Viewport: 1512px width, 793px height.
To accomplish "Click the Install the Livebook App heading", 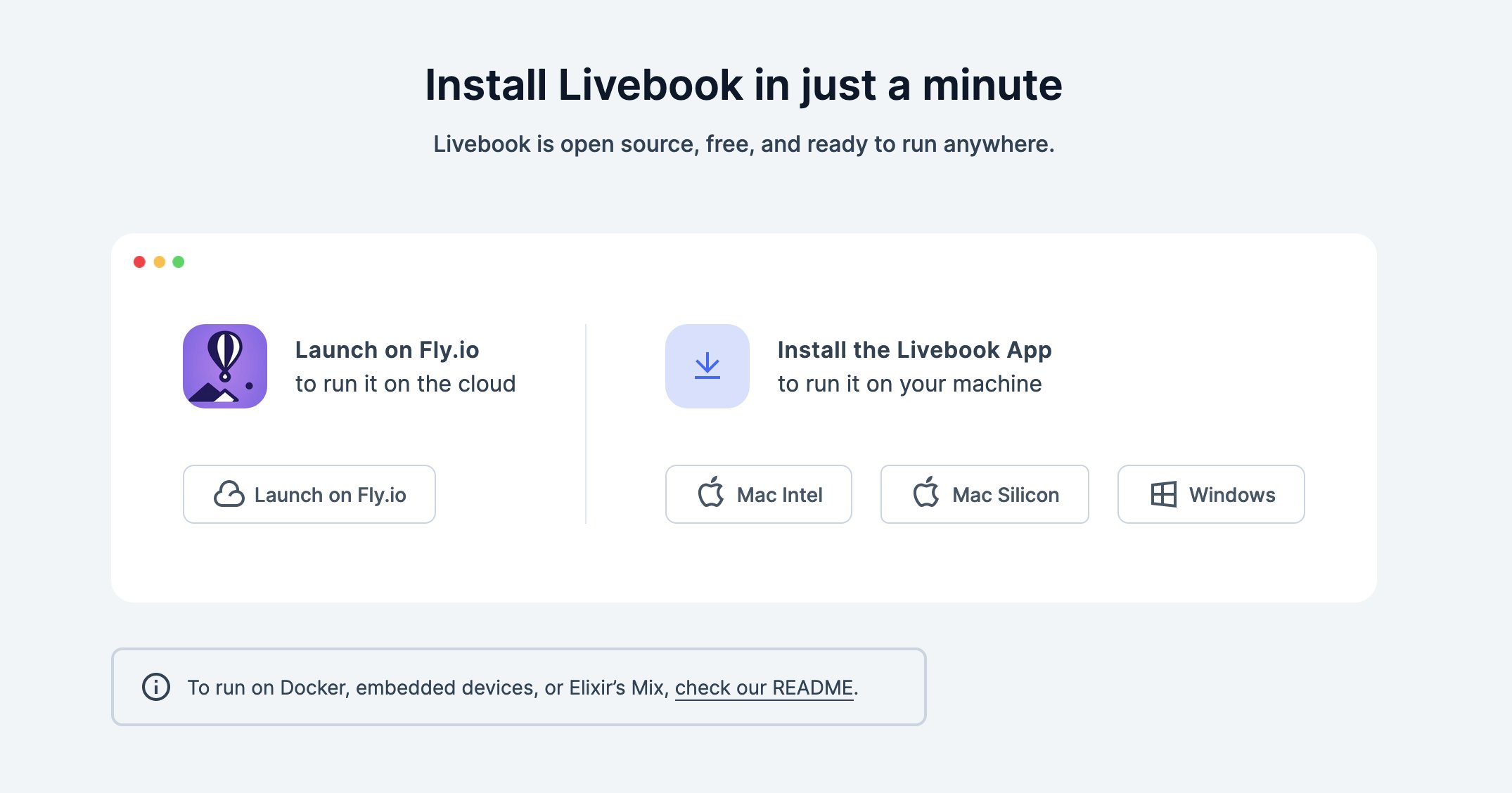I will pyautogui.click(x=914, y=349).
